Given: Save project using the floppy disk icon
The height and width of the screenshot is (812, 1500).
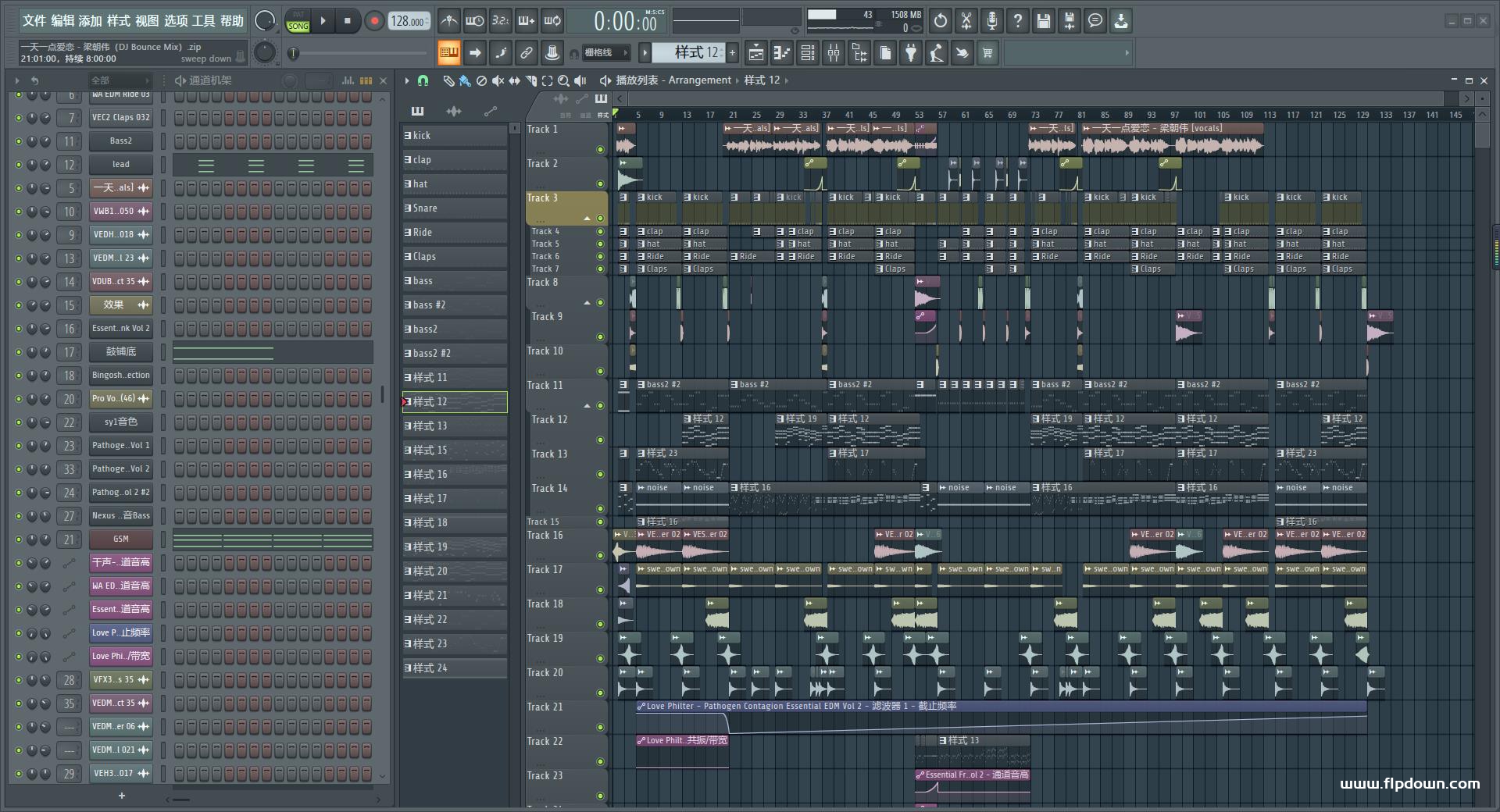Looking at the screenshot, I should [1044, 21].
